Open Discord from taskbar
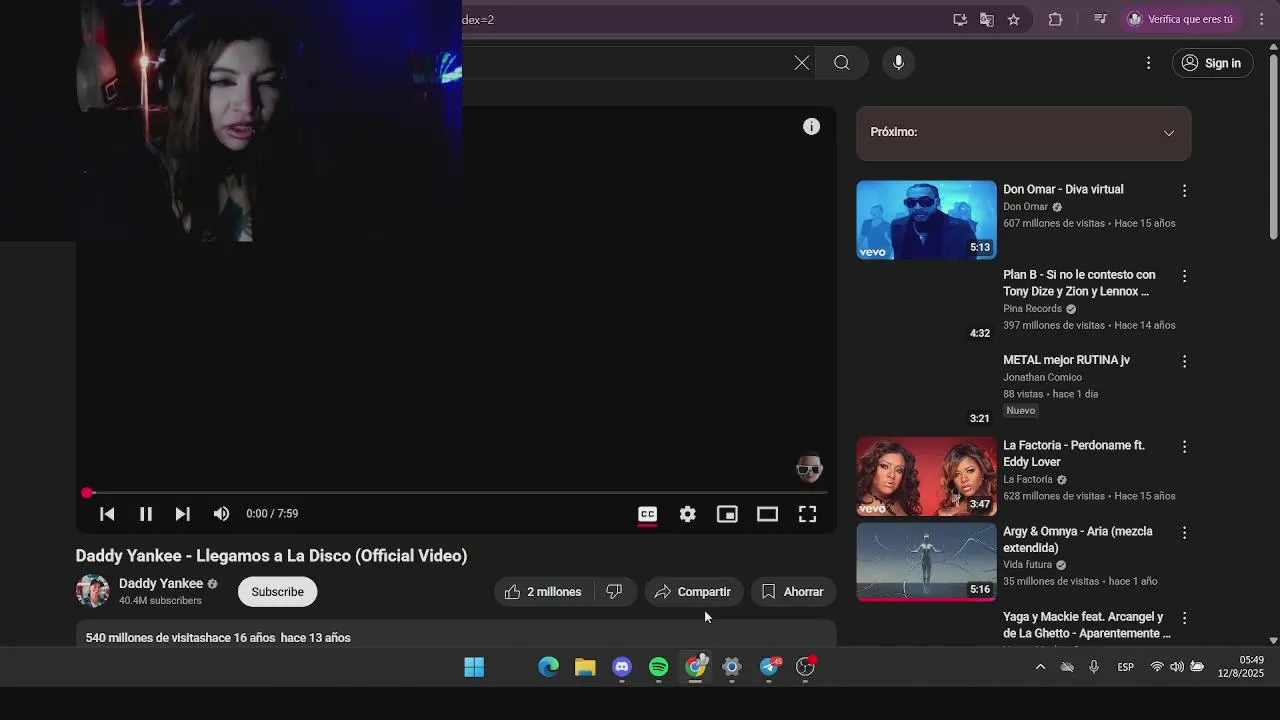 622,667
